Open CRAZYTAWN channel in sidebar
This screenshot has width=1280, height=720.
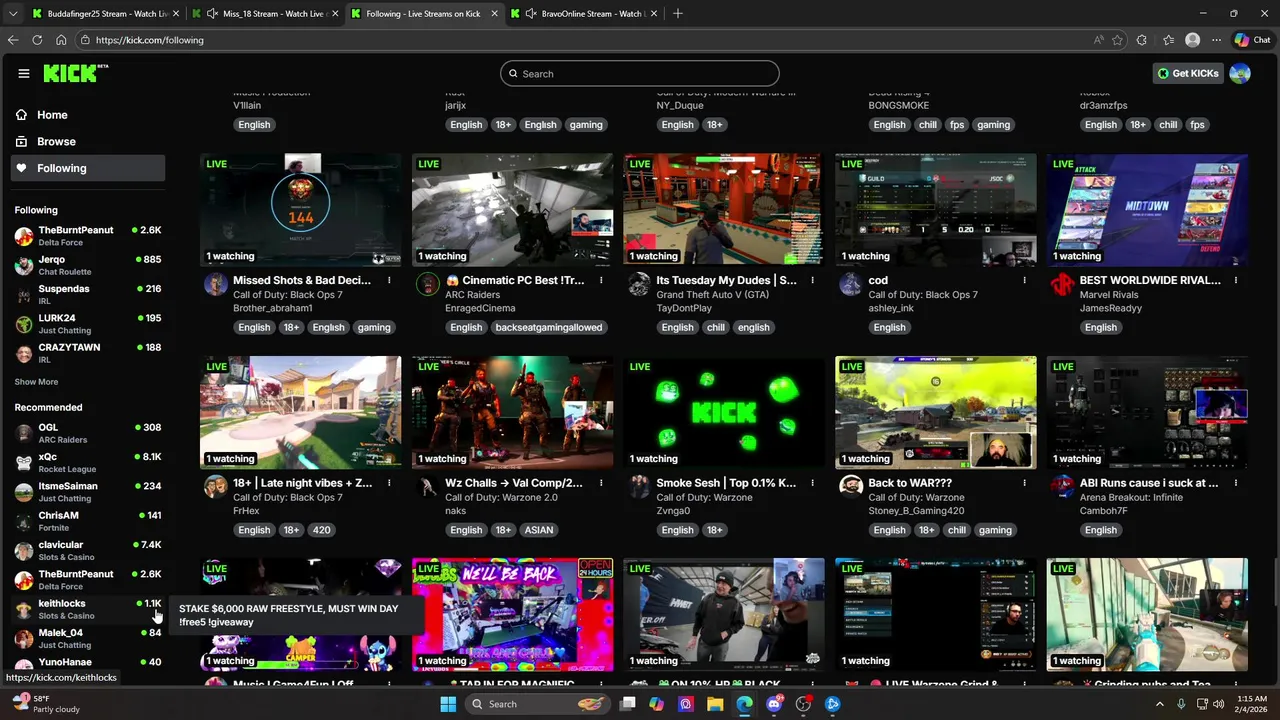(x=89, y=353)
